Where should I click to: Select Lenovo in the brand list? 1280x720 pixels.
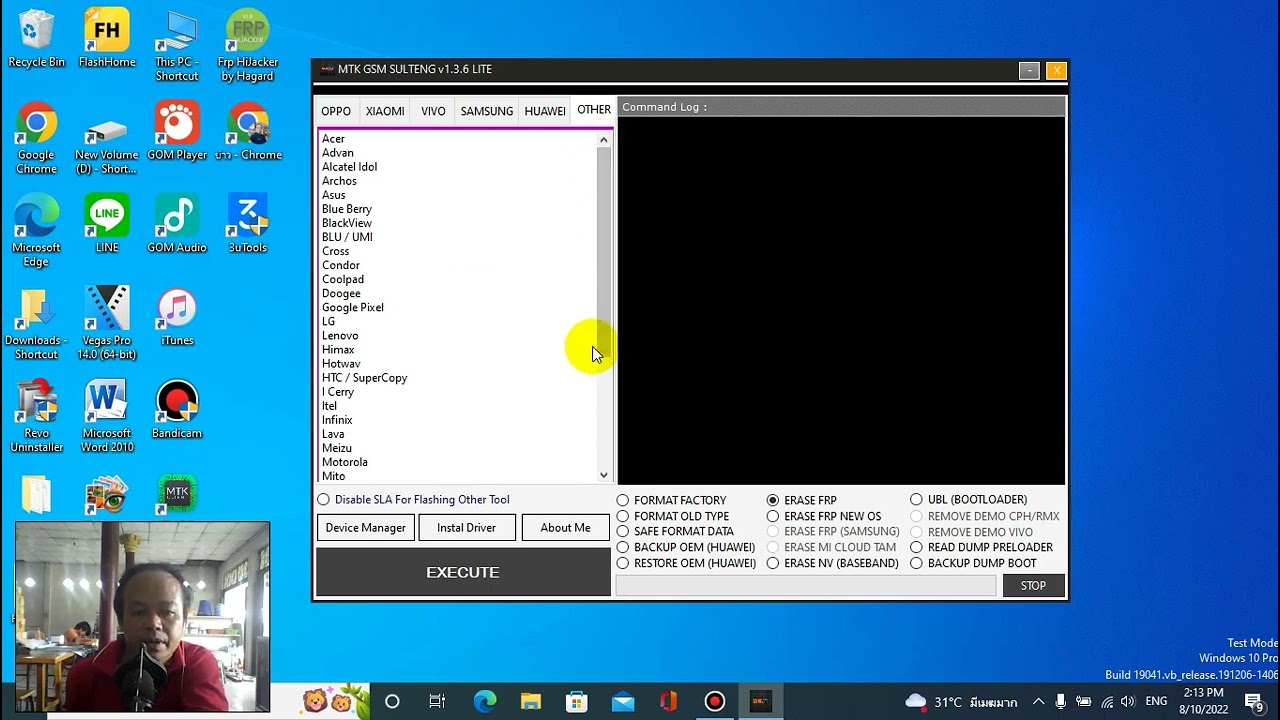point(340,335)
